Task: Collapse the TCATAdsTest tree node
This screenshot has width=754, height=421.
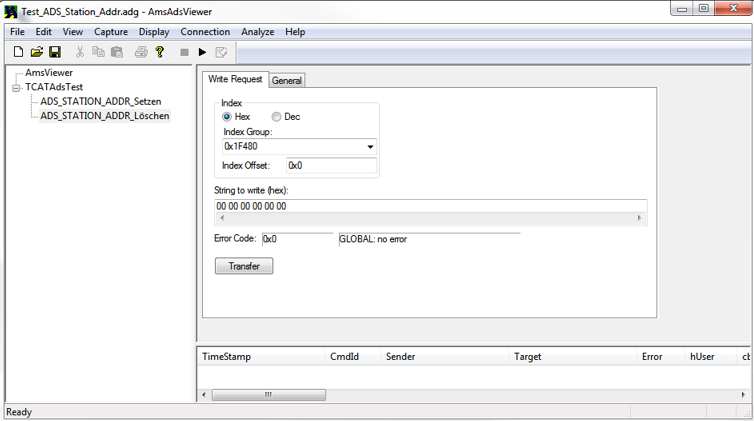Action: tap(16, 88)
